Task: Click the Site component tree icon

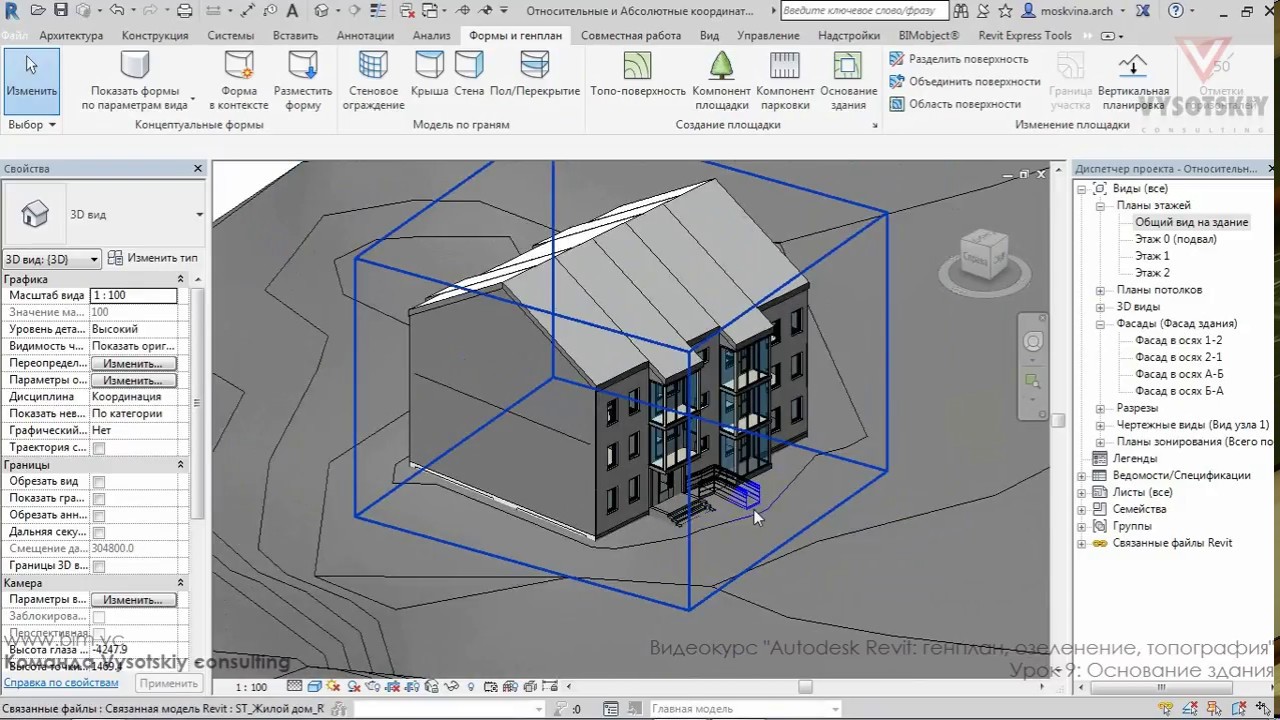Action: [721, 67]
